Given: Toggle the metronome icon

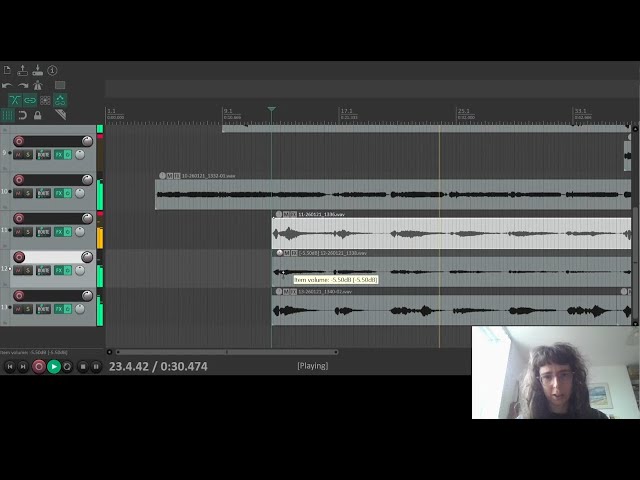Looking at the screenshot, I should pyautogui.click(x=38, y=85).
